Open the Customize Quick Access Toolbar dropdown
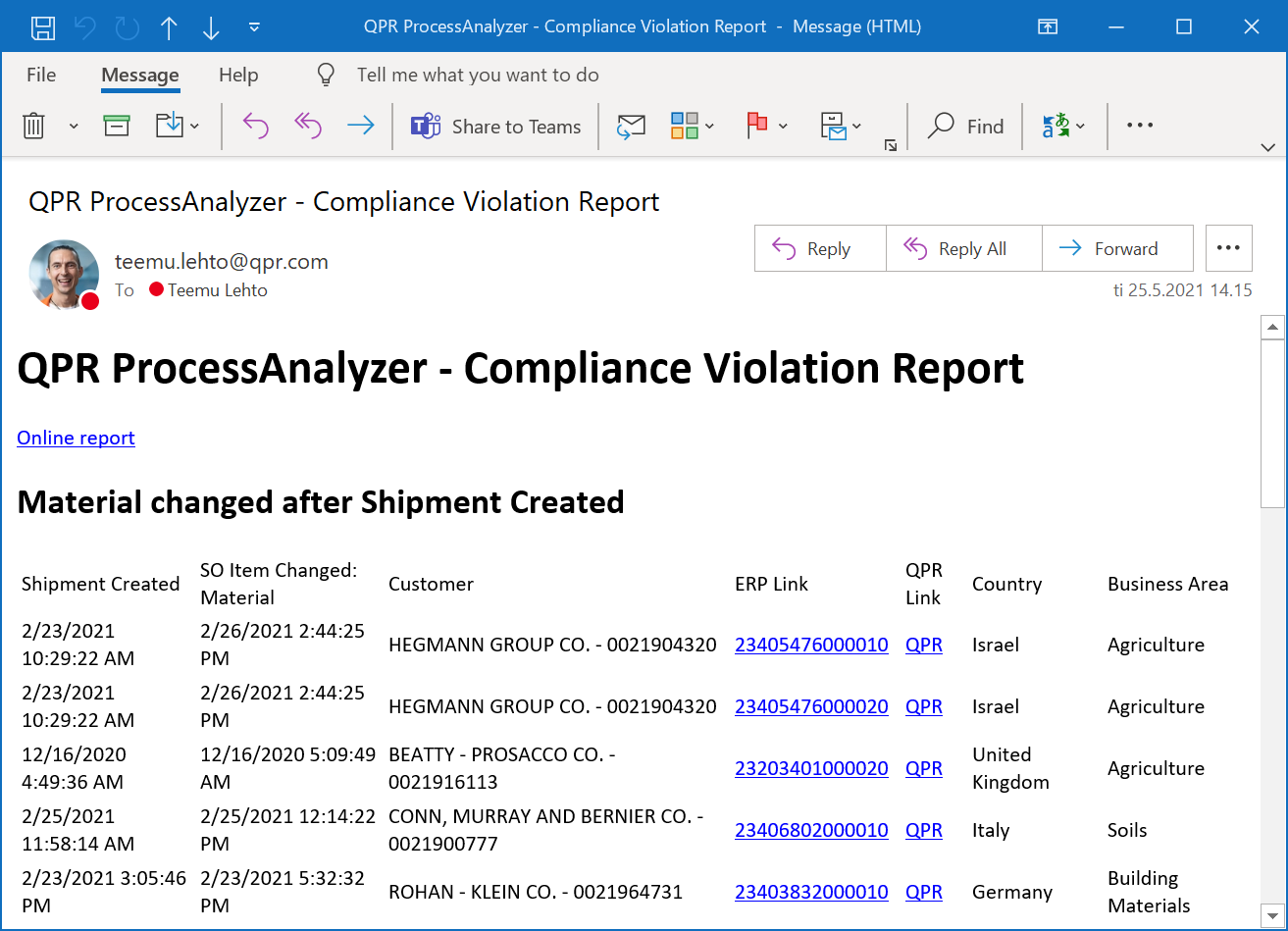 coord(254,27)
